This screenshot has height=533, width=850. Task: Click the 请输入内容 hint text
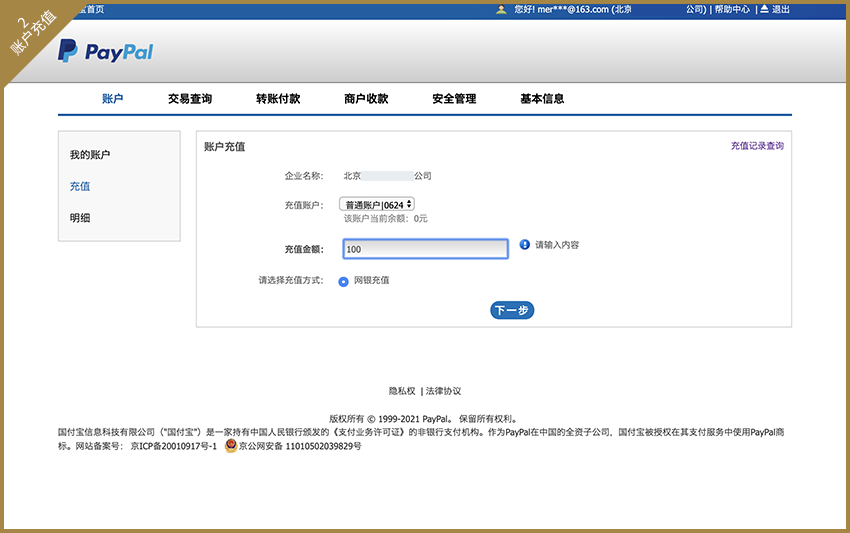[557, 245]
